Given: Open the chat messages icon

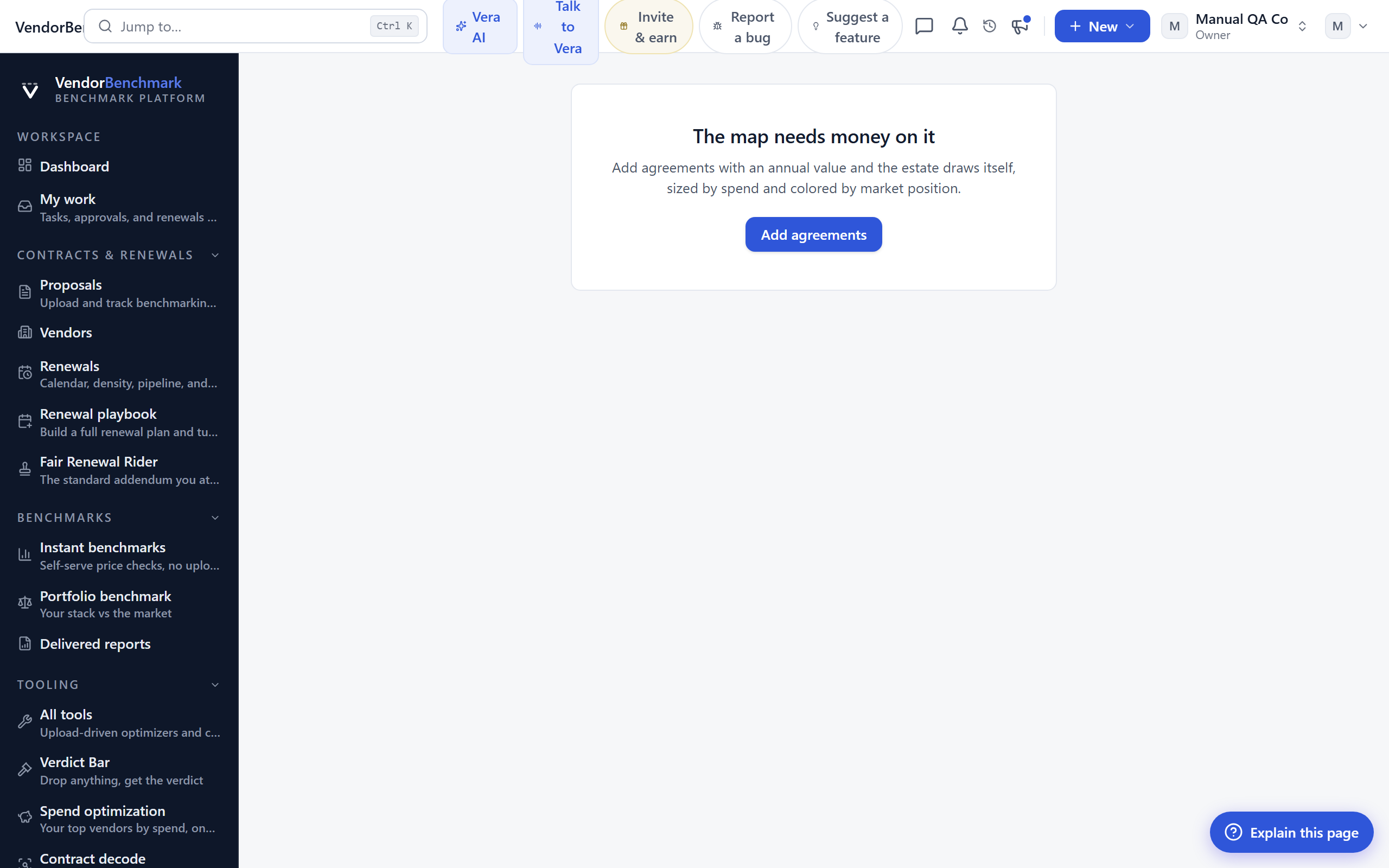Looking at the screenshot, I should click(x=924, y=27).
